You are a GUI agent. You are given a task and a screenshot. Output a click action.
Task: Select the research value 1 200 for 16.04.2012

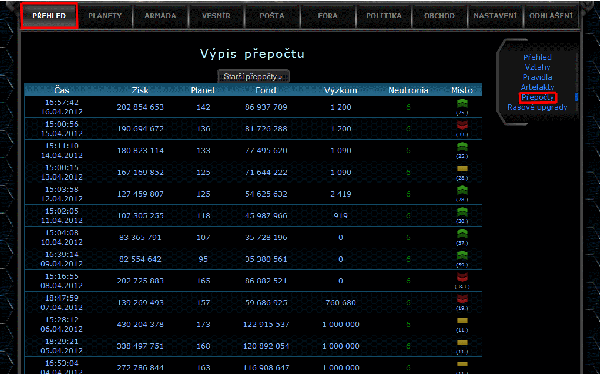341,107
